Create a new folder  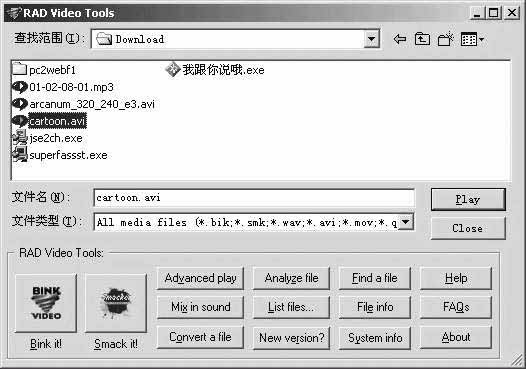click(x=445, y=39)
